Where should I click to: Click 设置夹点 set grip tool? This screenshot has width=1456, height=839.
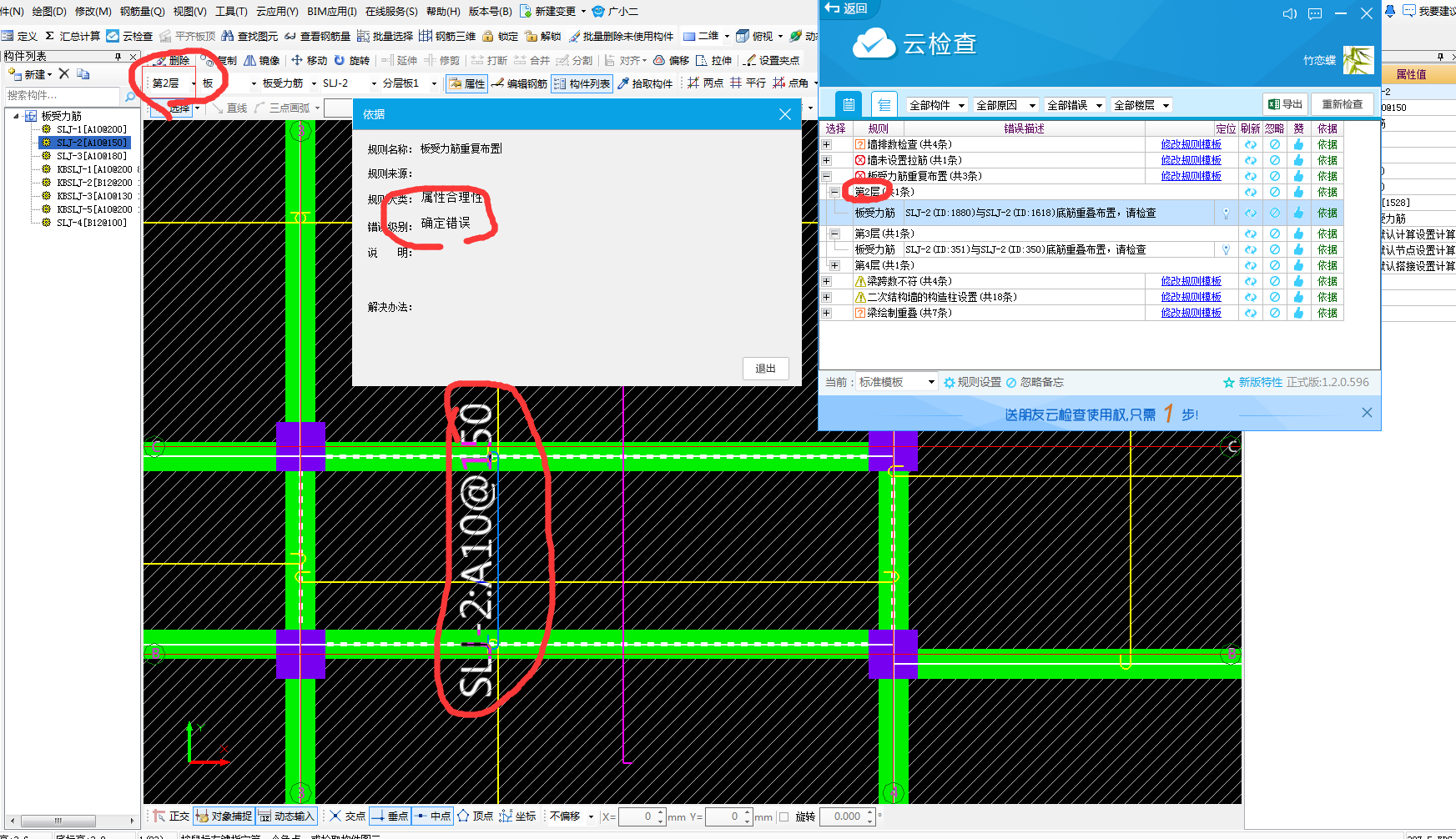point(772,60)
